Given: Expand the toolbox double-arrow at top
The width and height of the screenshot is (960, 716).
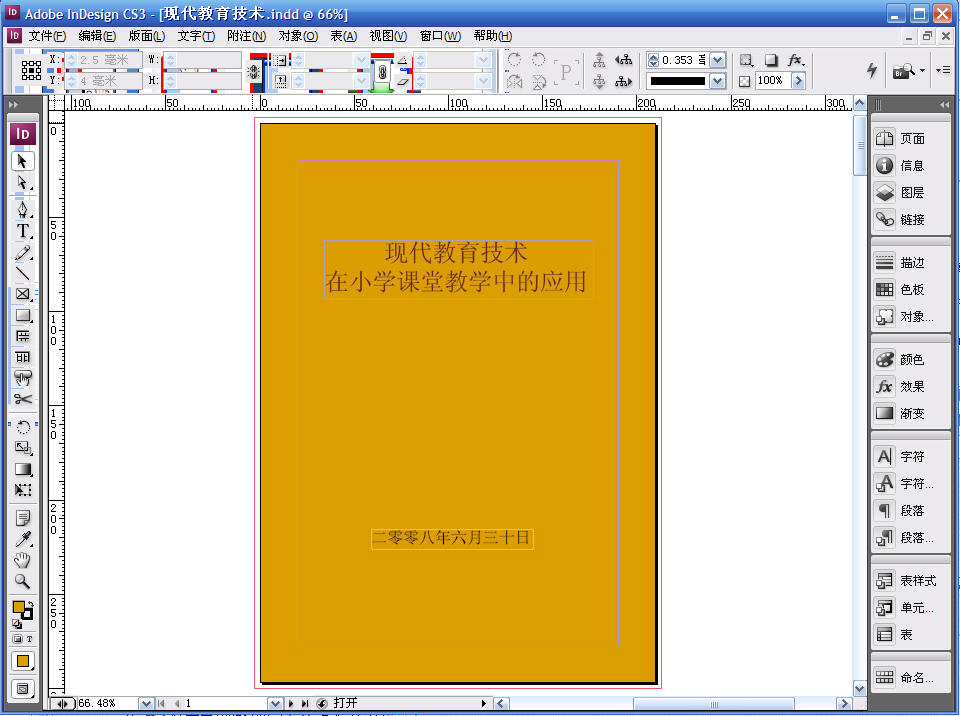Looking at the screenshot, I should point(13,105).
